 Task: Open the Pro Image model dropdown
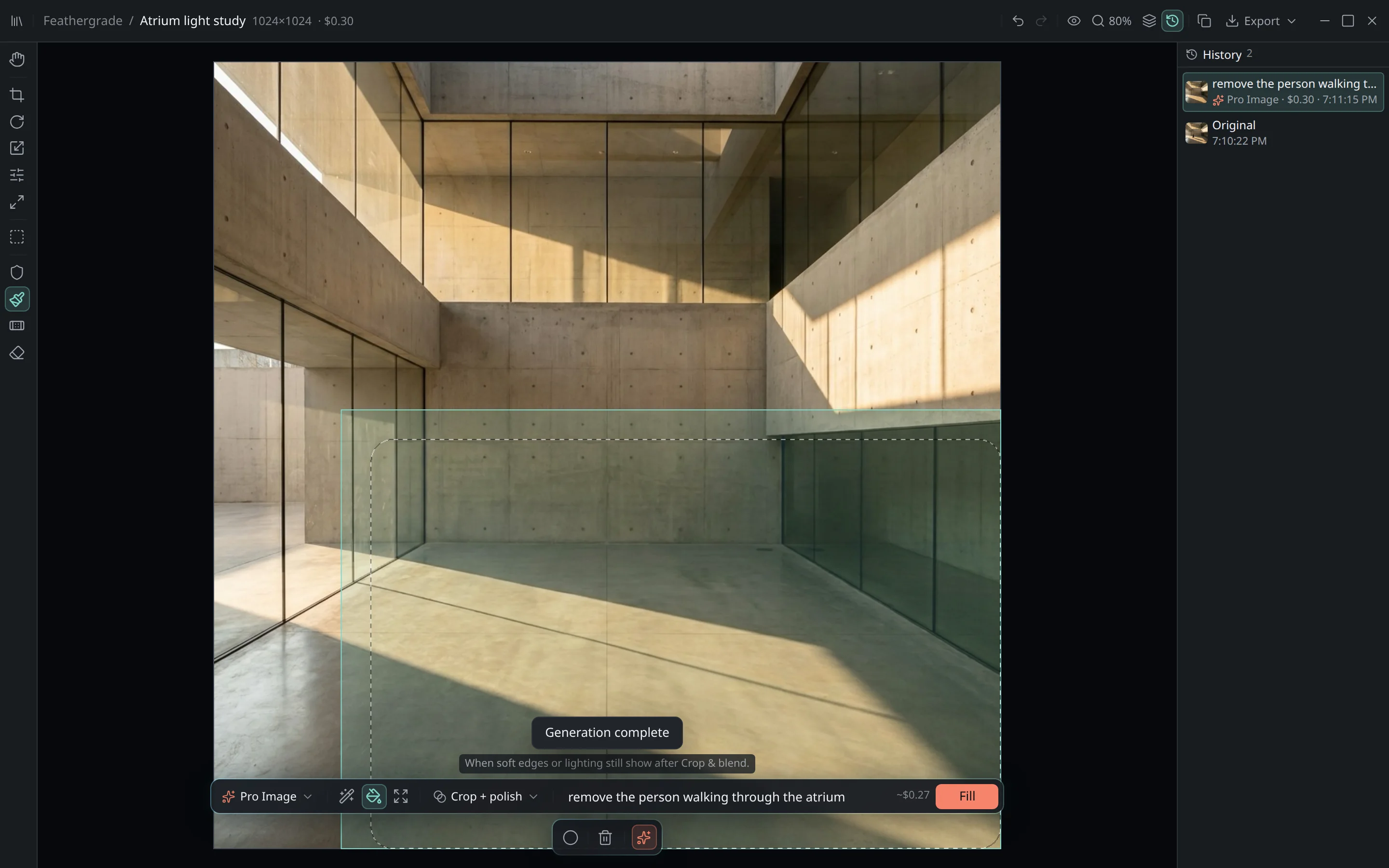(x=268, y=796)
